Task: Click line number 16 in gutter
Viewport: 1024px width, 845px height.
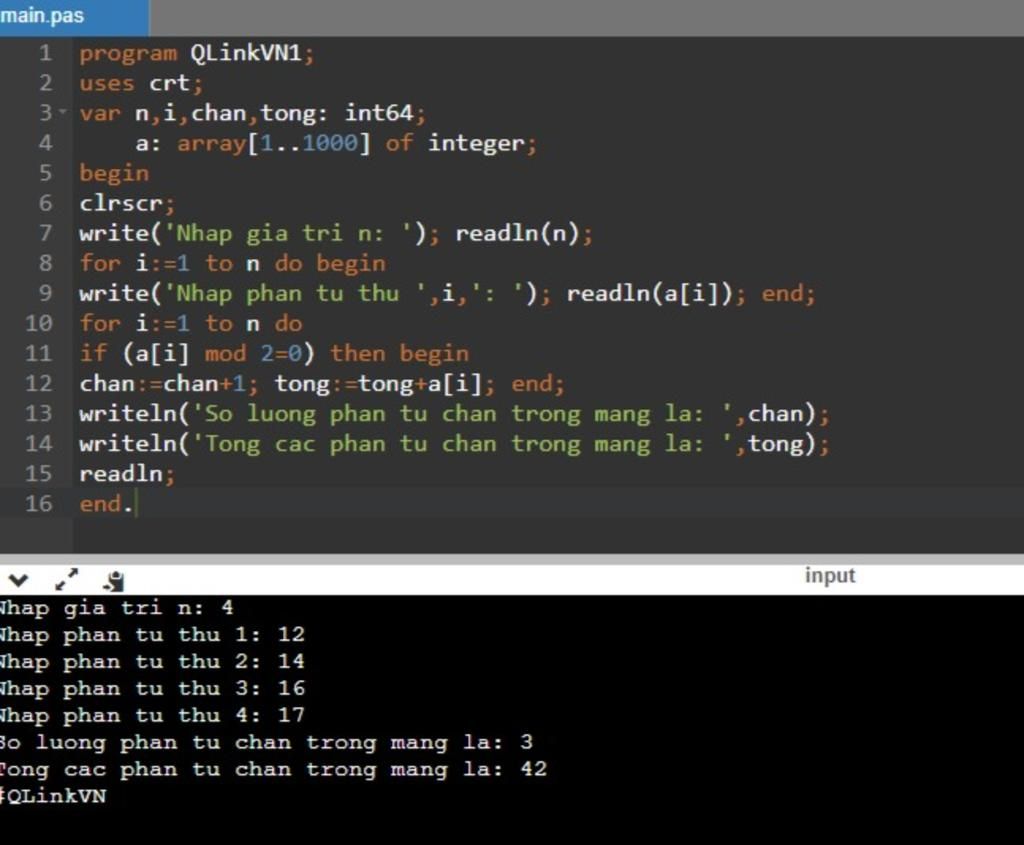Action: [x=39, y=503]
